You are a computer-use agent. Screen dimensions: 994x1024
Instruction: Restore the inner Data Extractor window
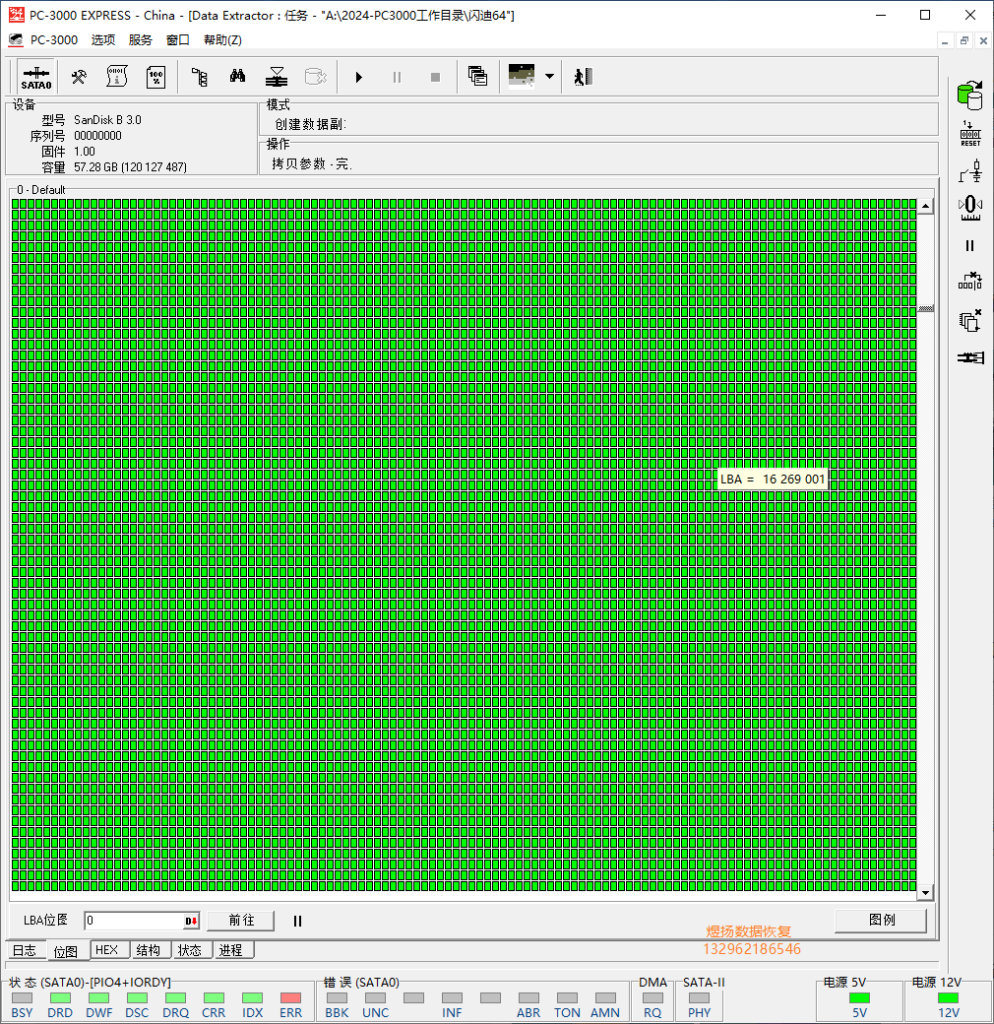(x=964, y=40)
